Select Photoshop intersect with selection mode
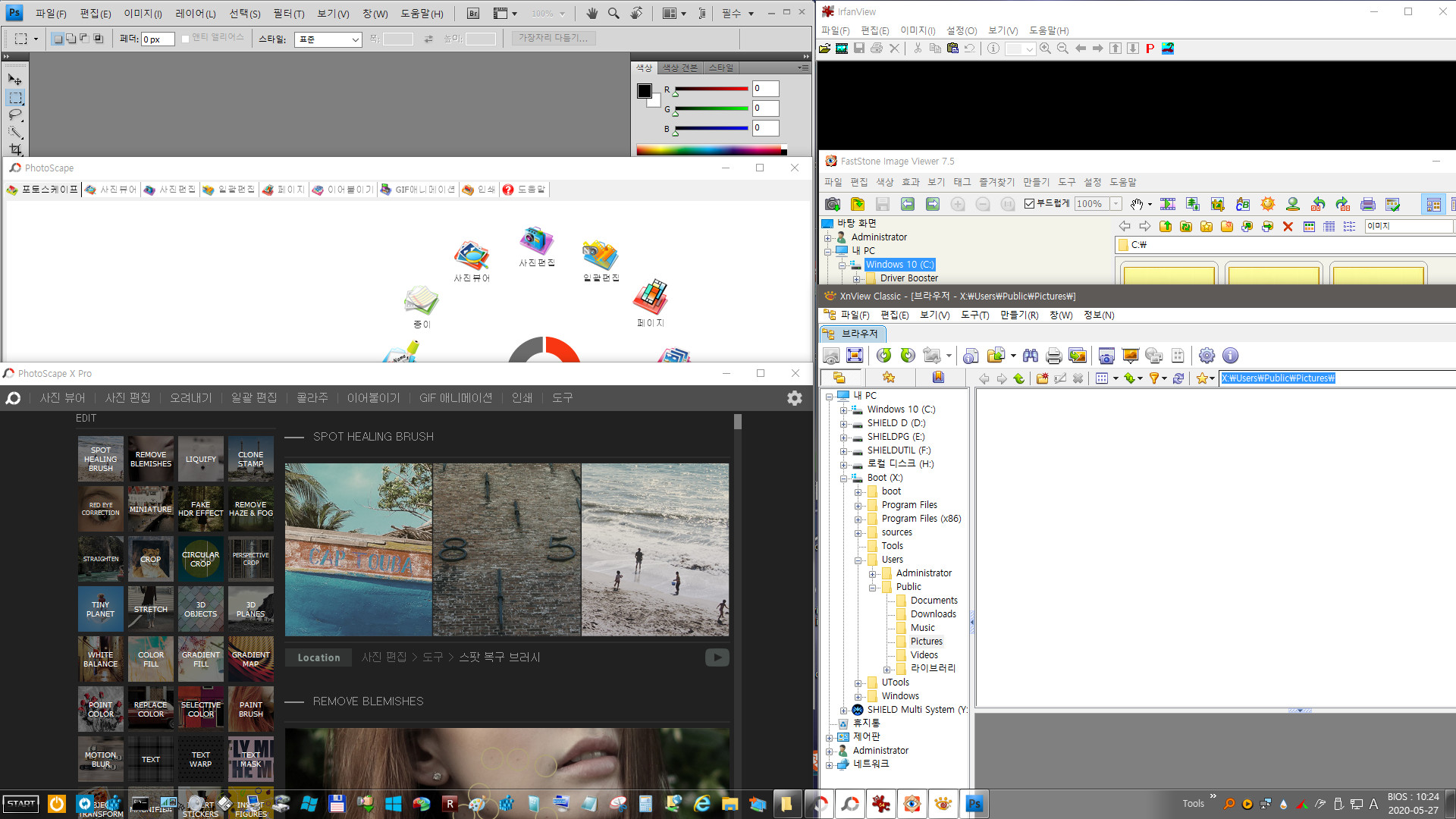1456x819 pixels. click(x=98, y=39)
